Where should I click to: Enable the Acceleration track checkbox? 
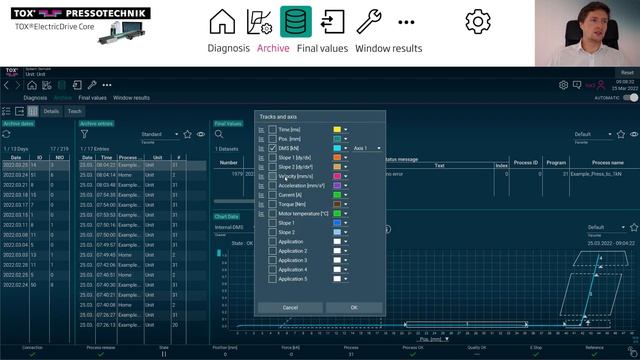[x=272, y=186]
